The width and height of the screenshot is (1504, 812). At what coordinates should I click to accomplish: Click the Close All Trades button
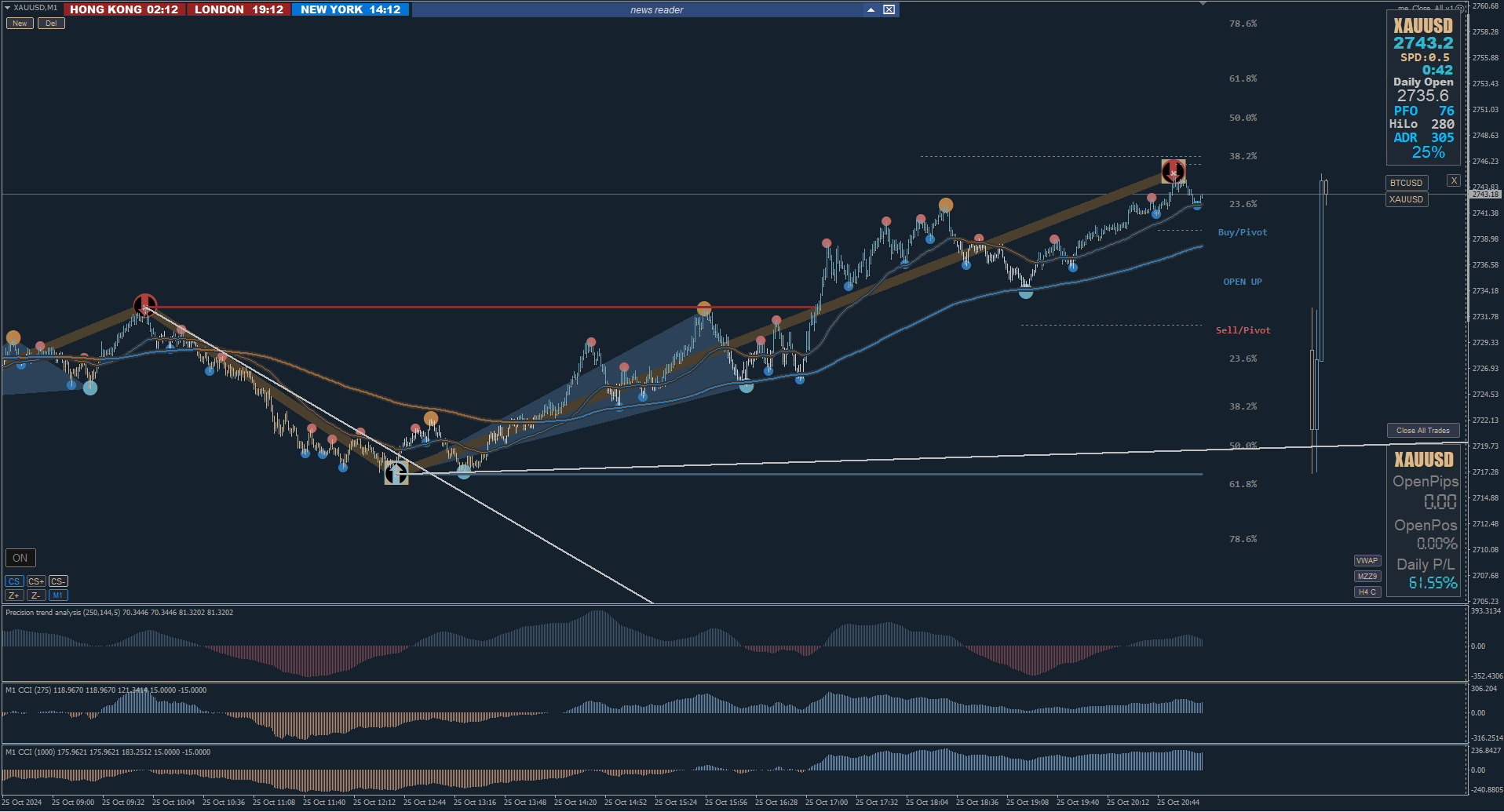click(1423, 430)
